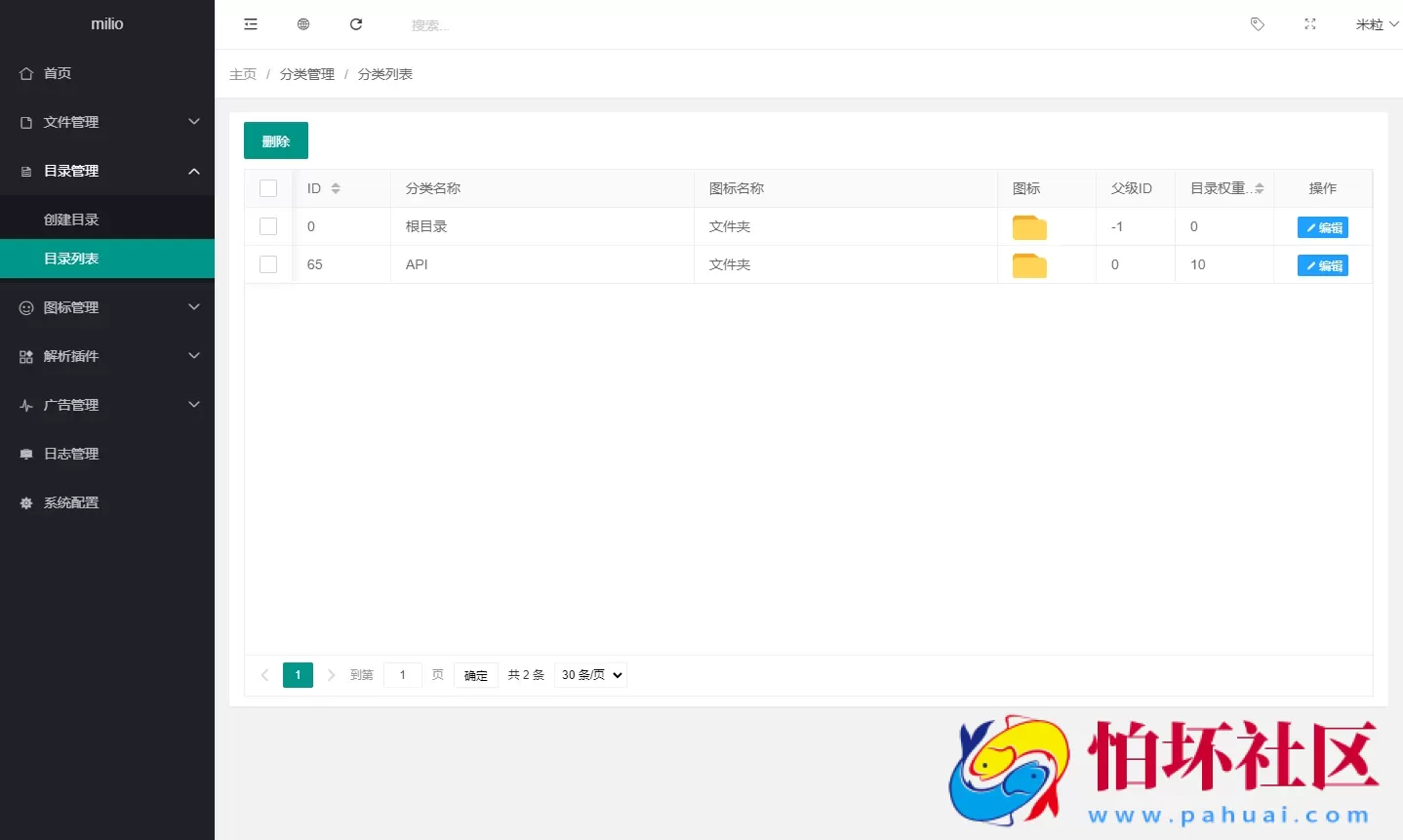Collapse the sidebar with the hamburger icon
The height and width of the screenshot is (840, 1403).
click(x=251, y=24)
